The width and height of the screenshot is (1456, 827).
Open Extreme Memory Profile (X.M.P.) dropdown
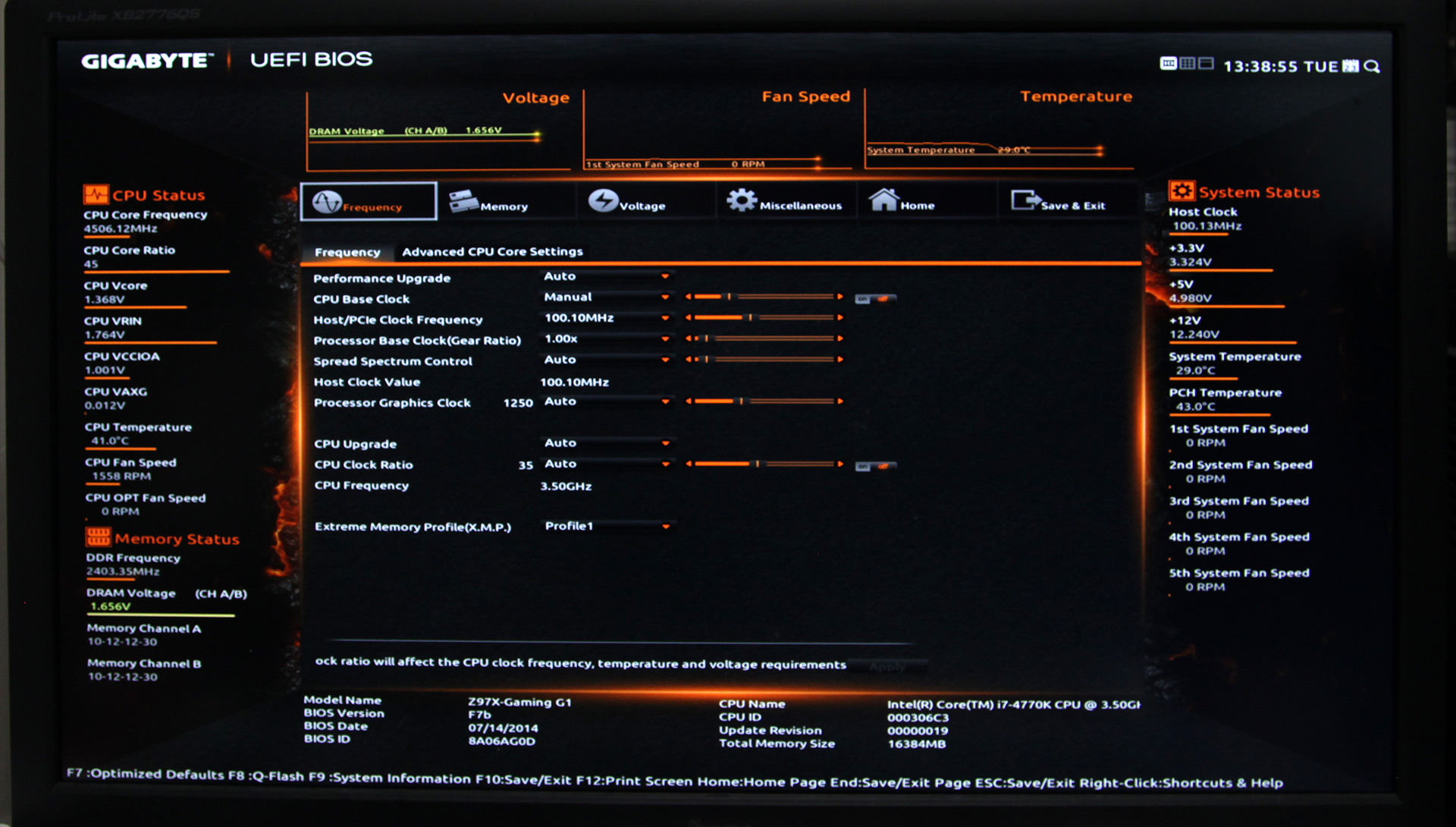tap(607, 526)
